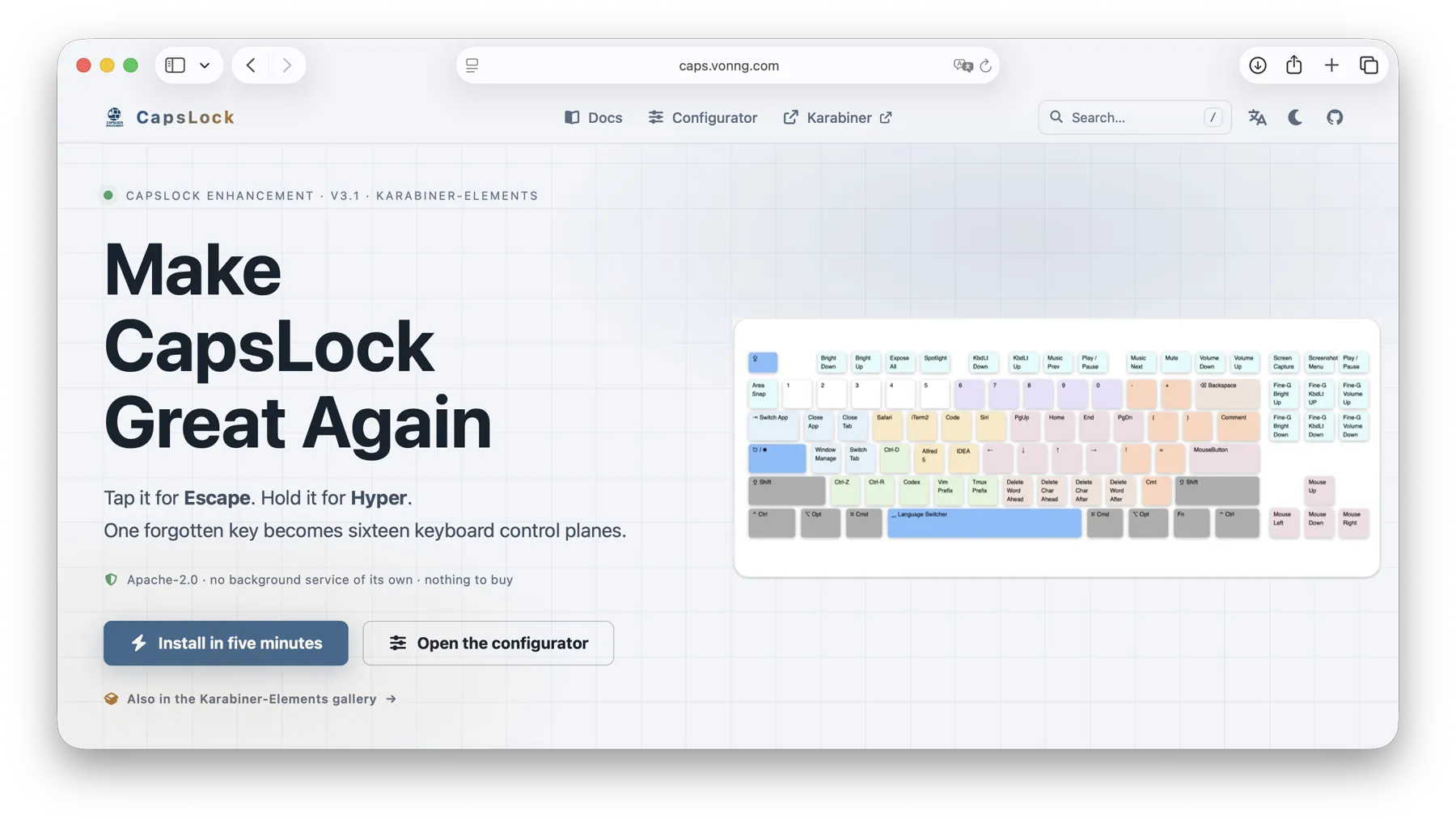Follow the Karabiner-Elements gallery link

coord(251,699)
